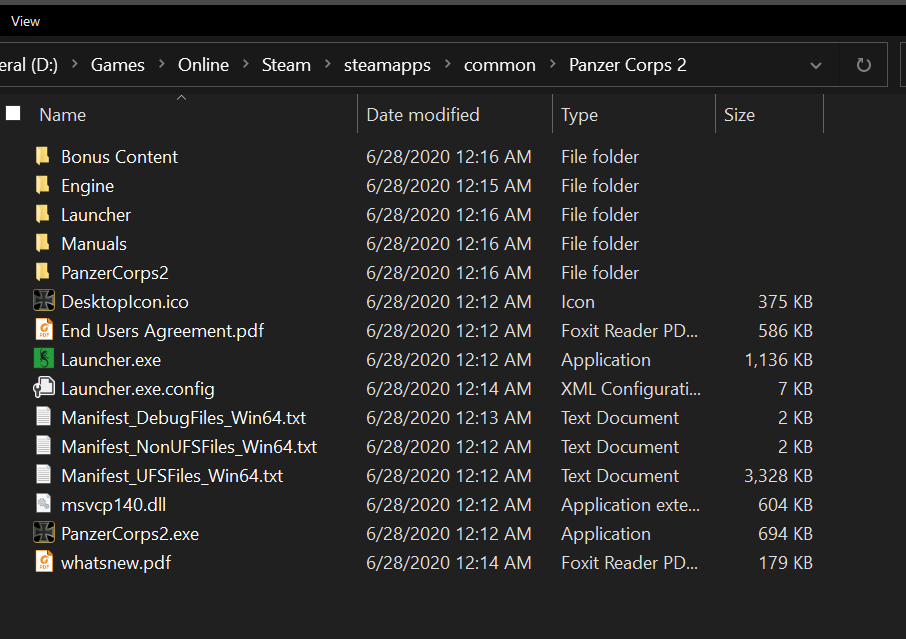
Task: Select End Users Agreement.pdf file name
Action: [162, 330]
